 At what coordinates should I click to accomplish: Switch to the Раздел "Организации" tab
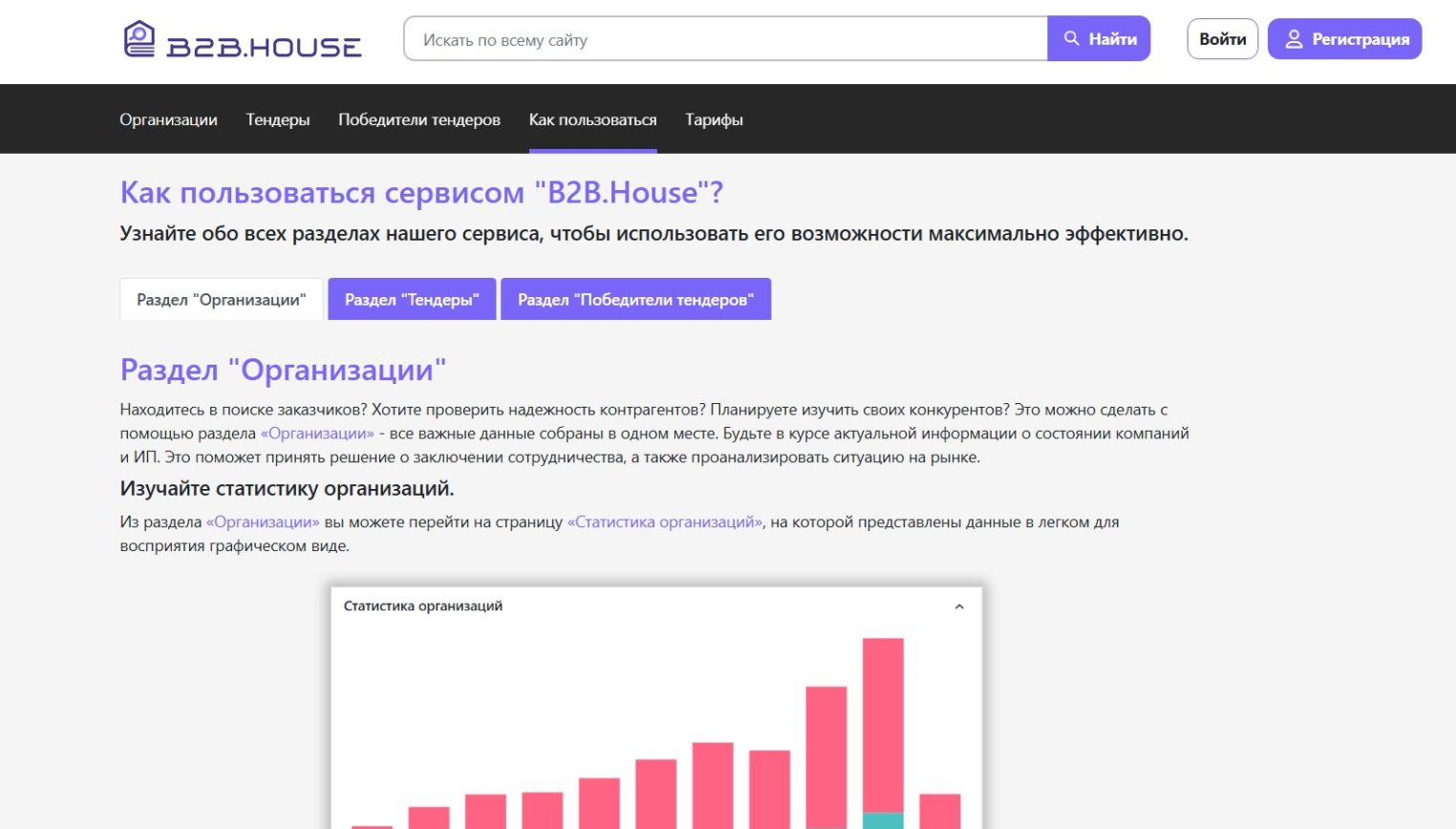point(221,300)
